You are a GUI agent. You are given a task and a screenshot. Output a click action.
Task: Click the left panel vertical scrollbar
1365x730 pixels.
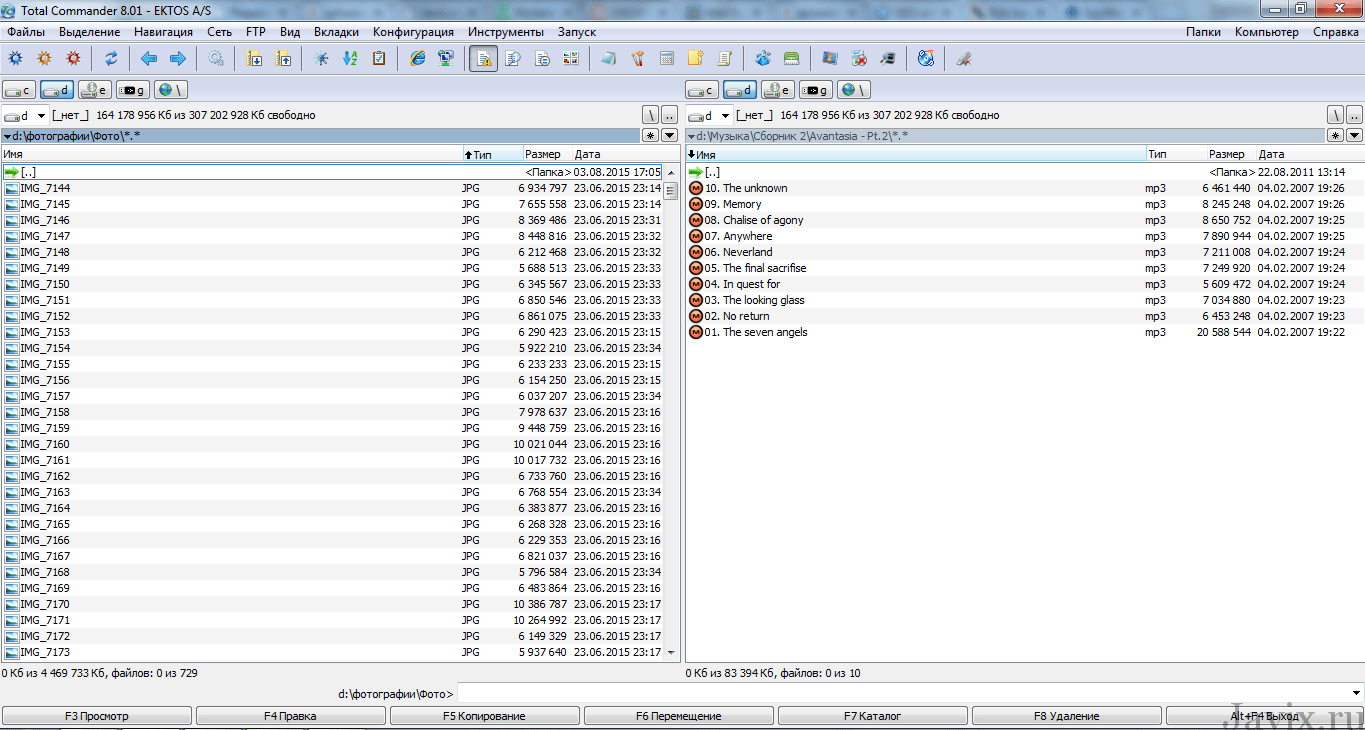click(x=671, y=412)
